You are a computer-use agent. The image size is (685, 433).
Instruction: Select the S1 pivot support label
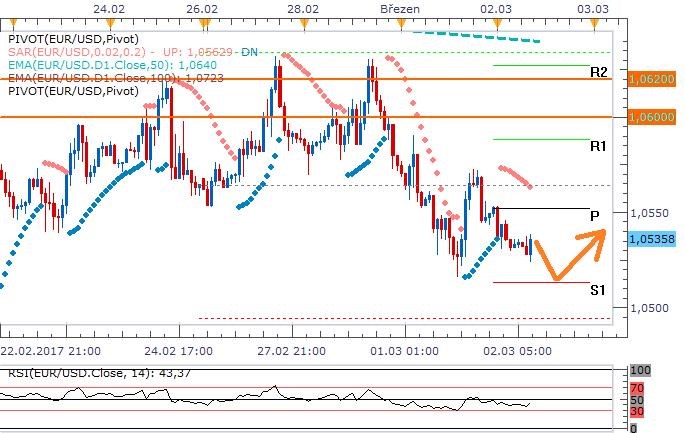pos(597,290)
